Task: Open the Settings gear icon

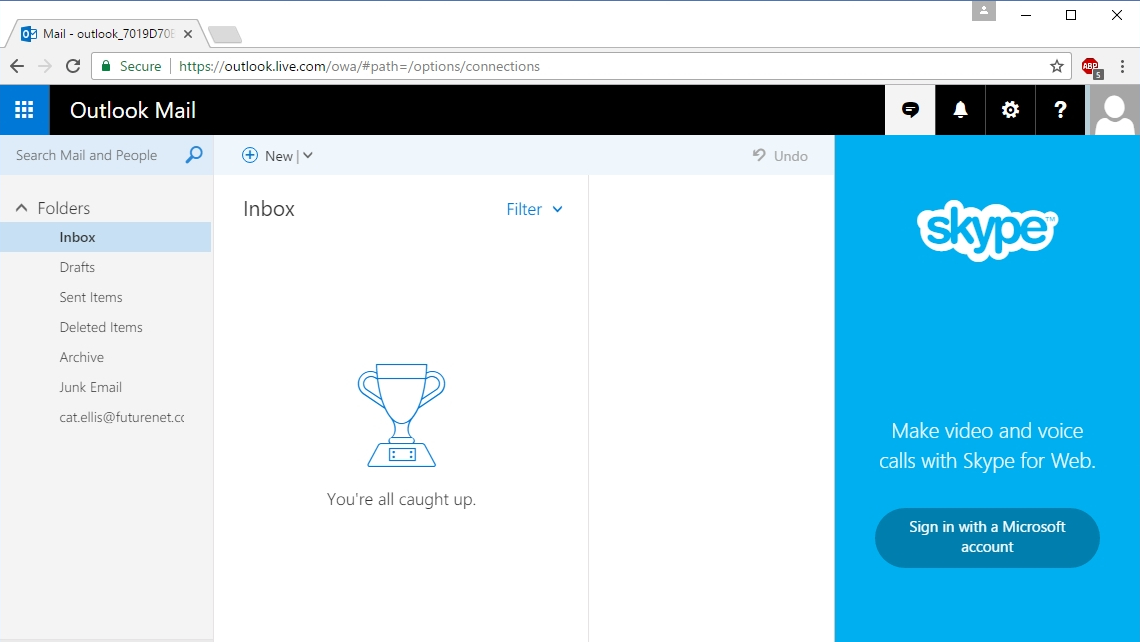Action: click(x=1010, y=110)
